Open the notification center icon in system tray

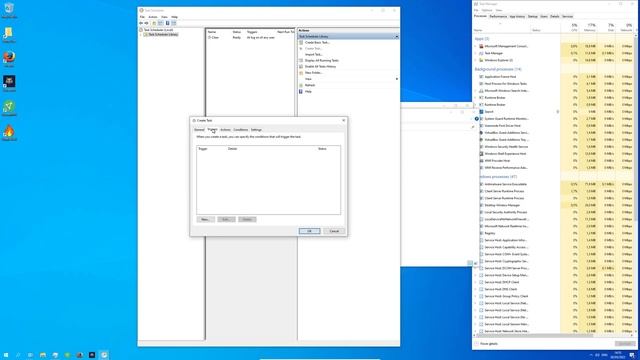click(x=632, y=356)
